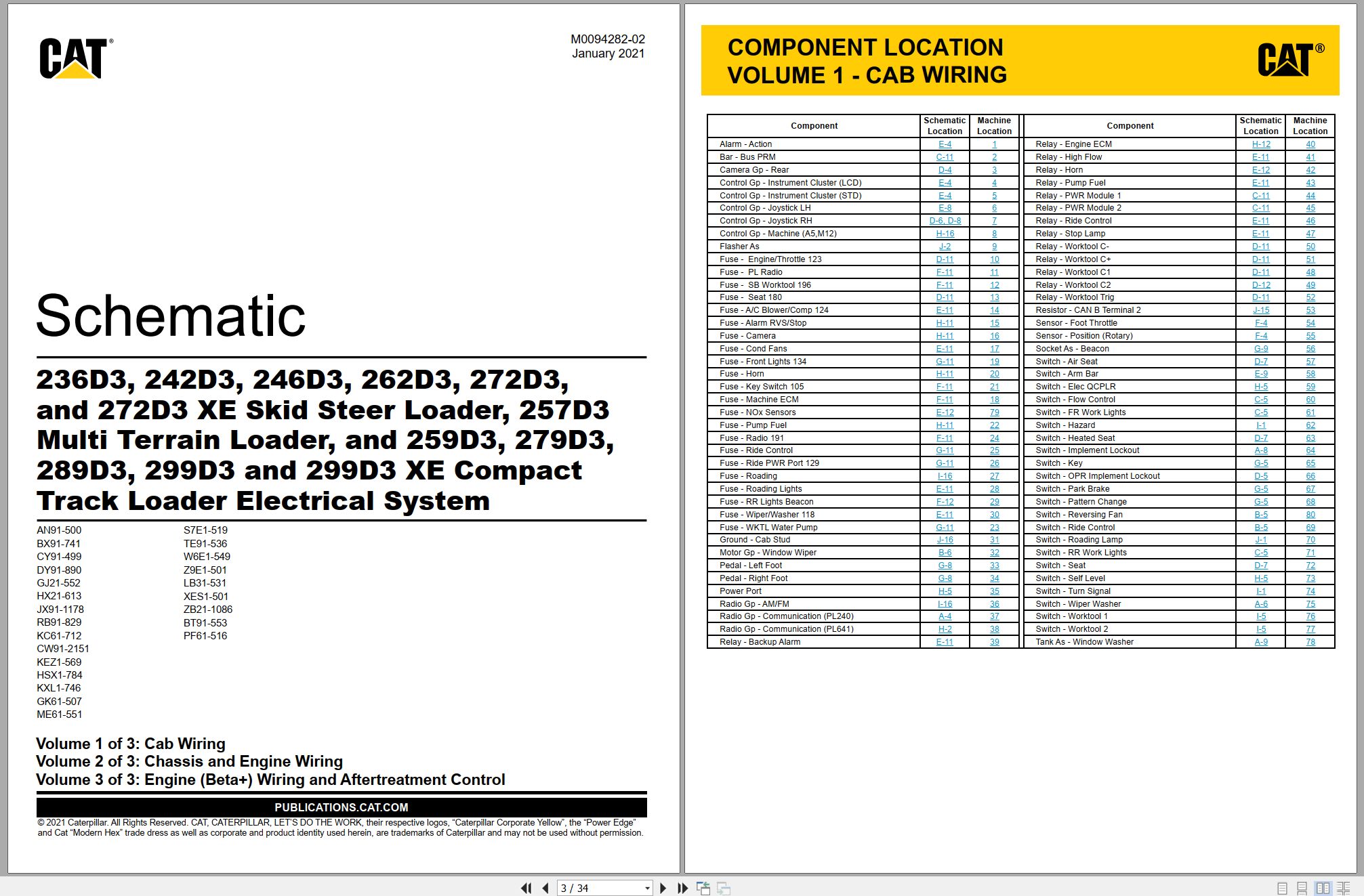
Task: Click the previous view icon
Action: pyautogui.click(x=703, y=888)
